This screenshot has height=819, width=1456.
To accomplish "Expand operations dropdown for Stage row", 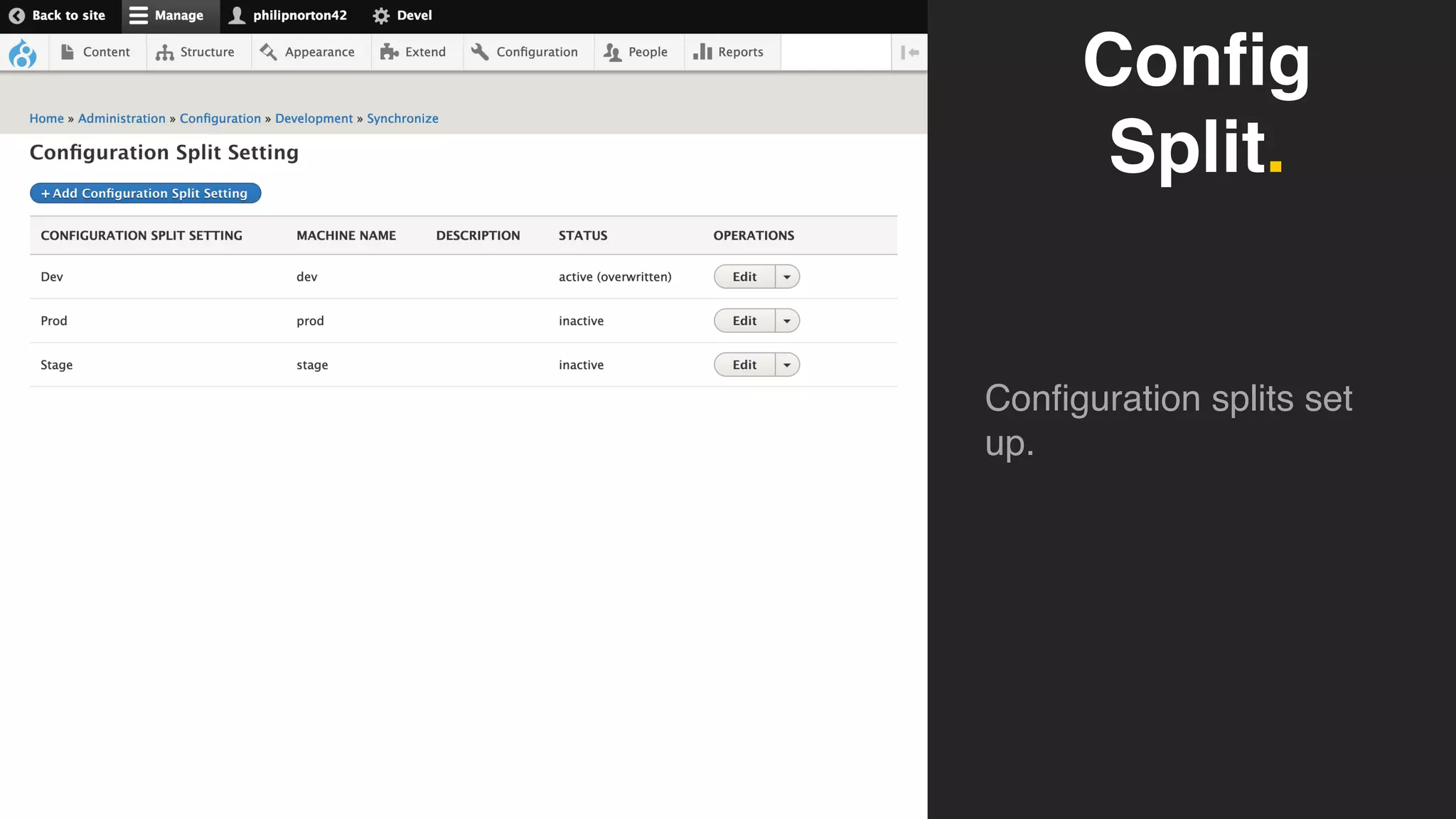I will pos(787,365).
